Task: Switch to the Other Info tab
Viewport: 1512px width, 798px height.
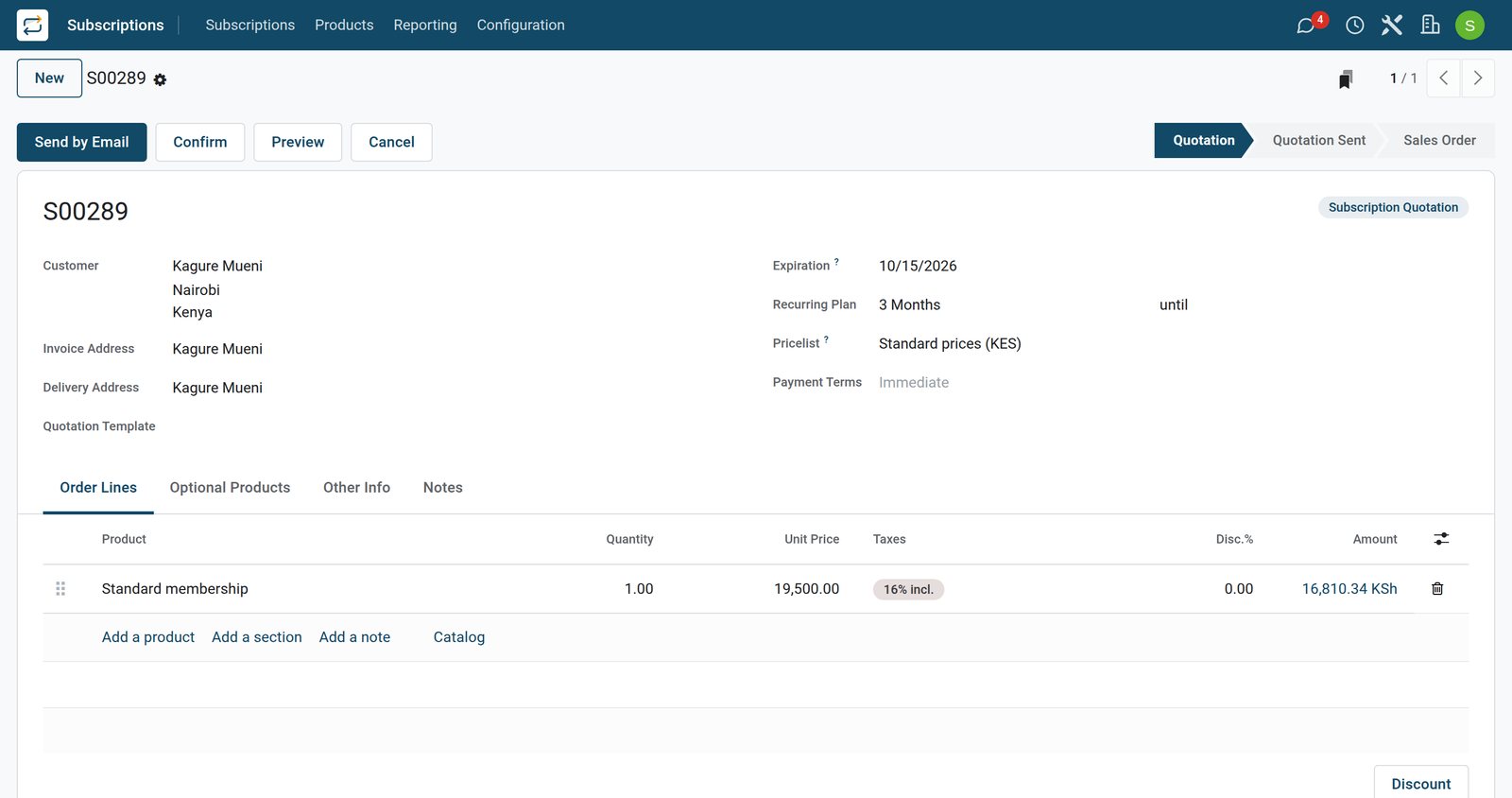Action: click(356, 488)
